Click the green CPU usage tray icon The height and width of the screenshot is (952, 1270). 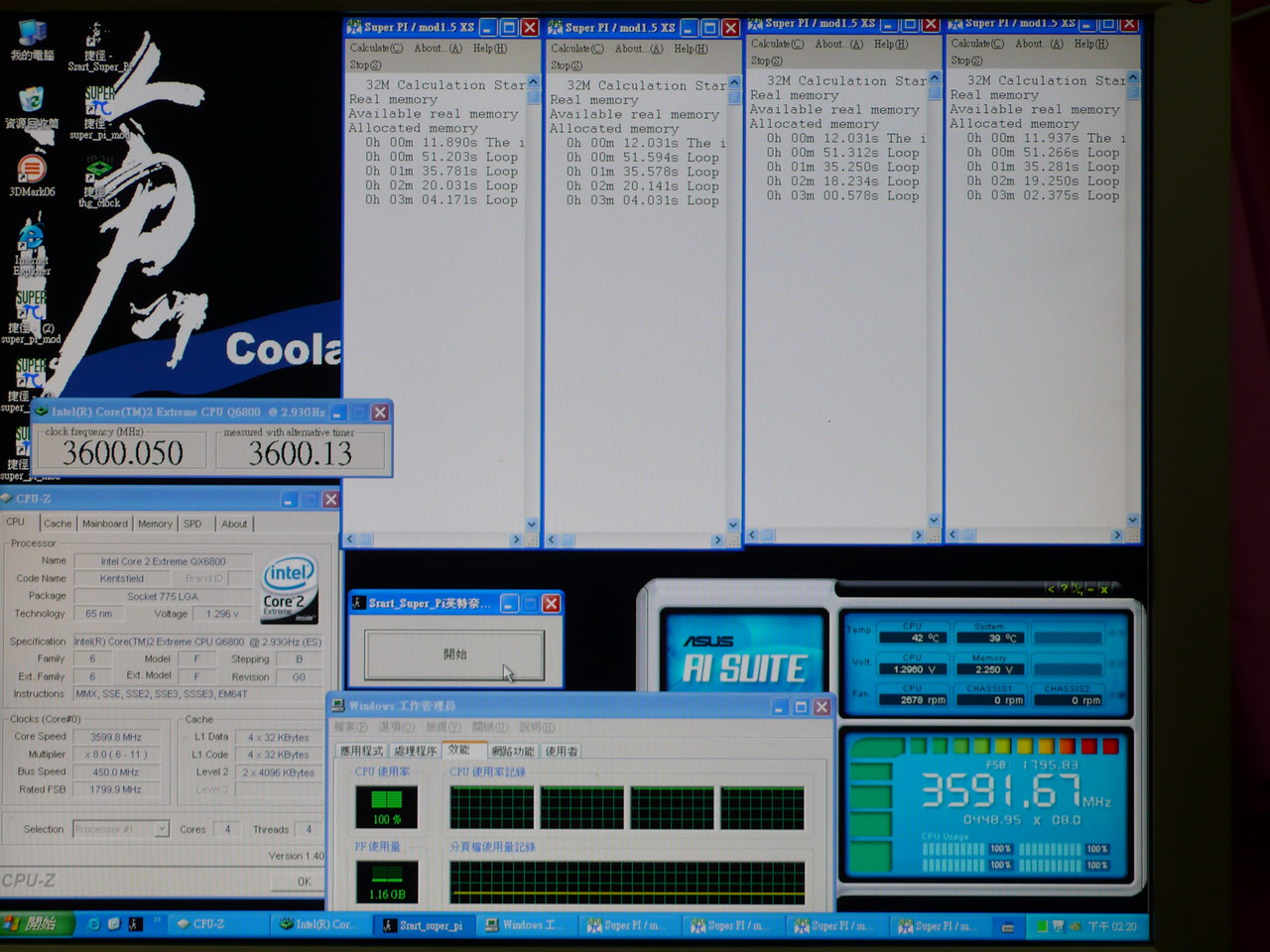coord(1042,926)
